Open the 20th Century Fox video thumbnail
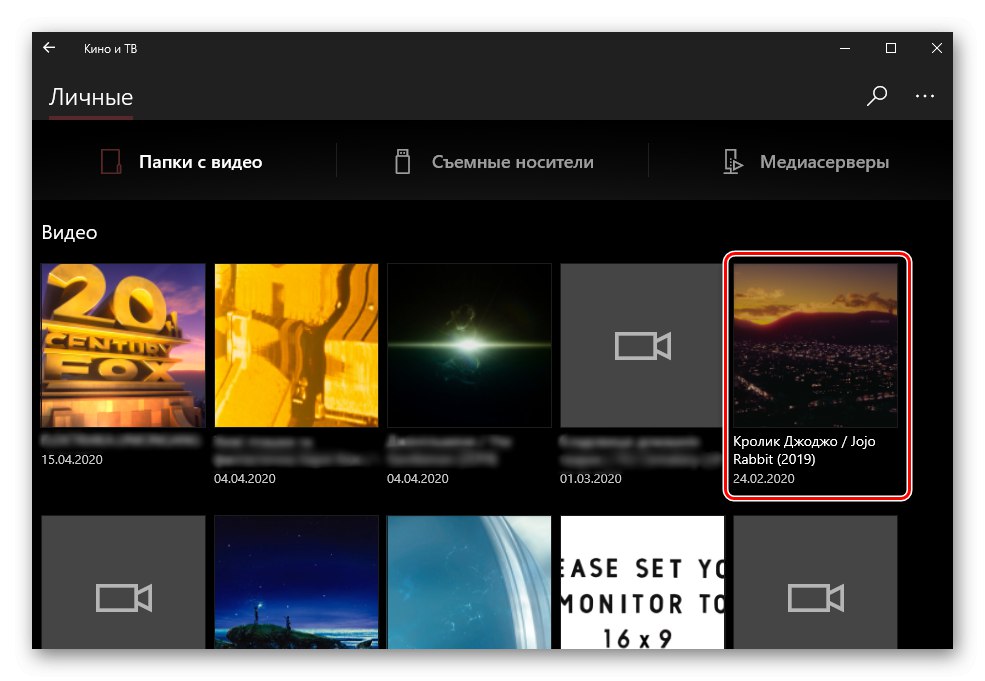Viewport: 985px width, 681px height. click(123, 346)
